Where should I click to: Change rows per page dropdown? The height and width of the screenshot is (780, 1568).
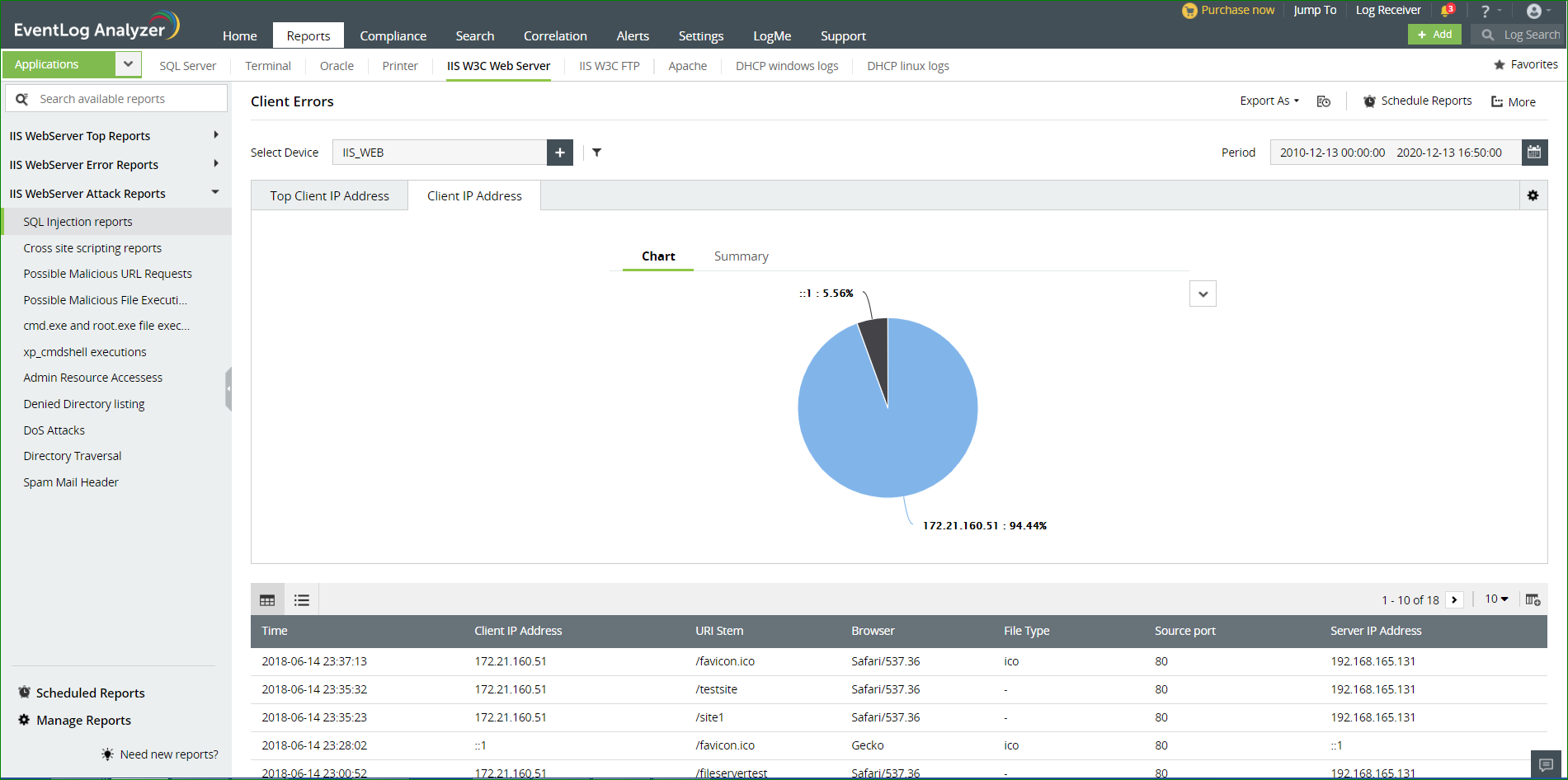pyautogui.click(x=1496, y=599)
